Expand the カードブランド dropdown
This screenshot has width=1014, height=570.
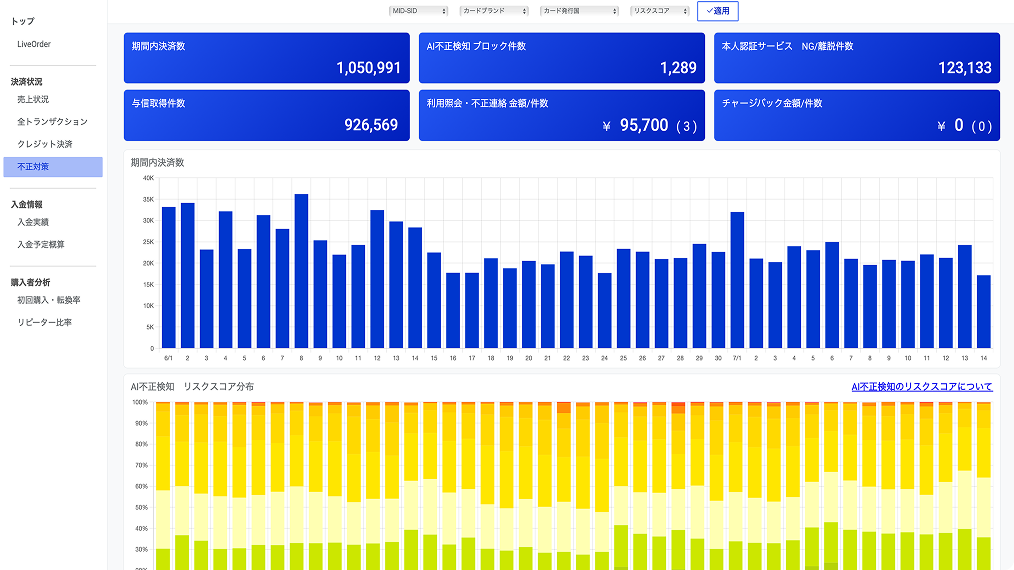click(x=494, y=11)
